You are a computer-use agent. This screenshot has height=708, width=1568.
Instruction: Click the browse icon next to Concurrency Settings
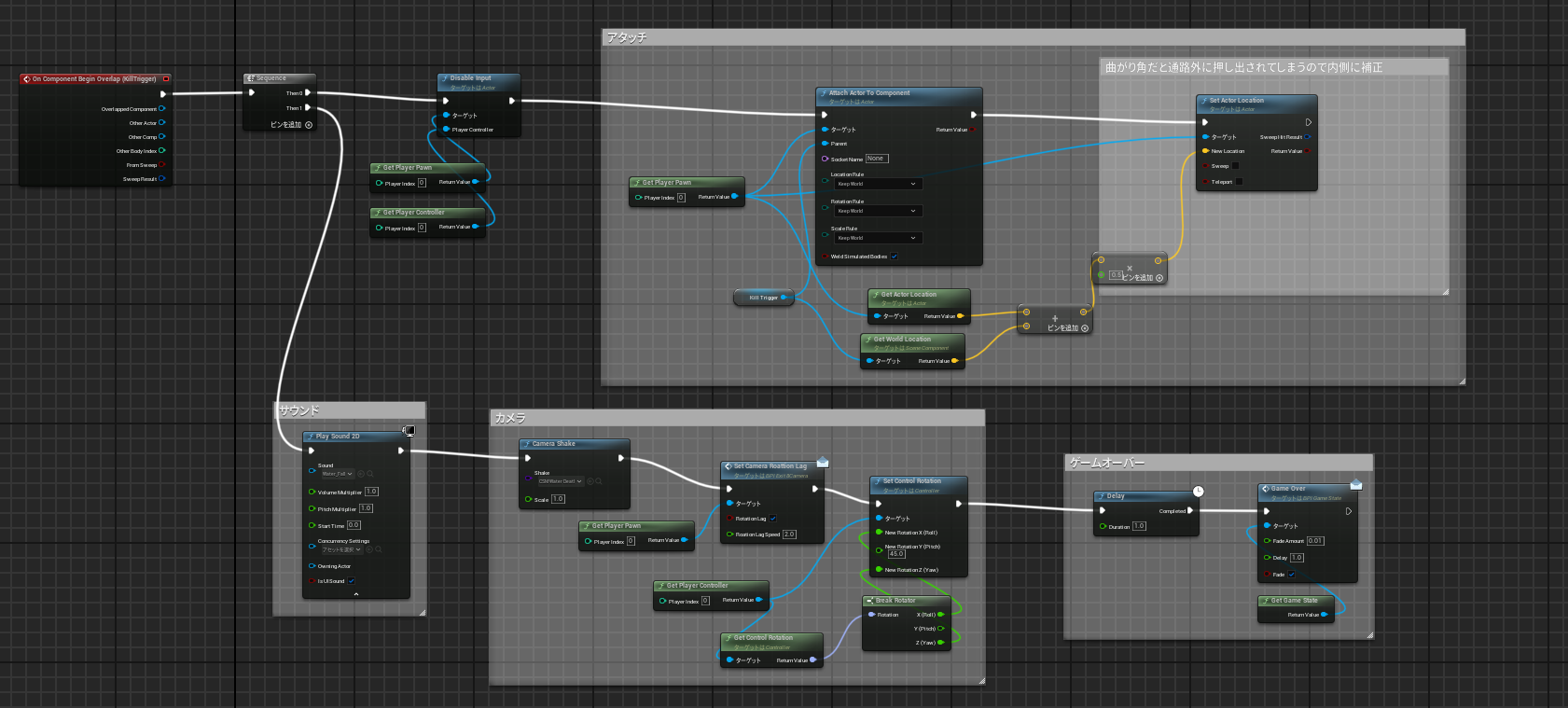[x=378, y=549]
